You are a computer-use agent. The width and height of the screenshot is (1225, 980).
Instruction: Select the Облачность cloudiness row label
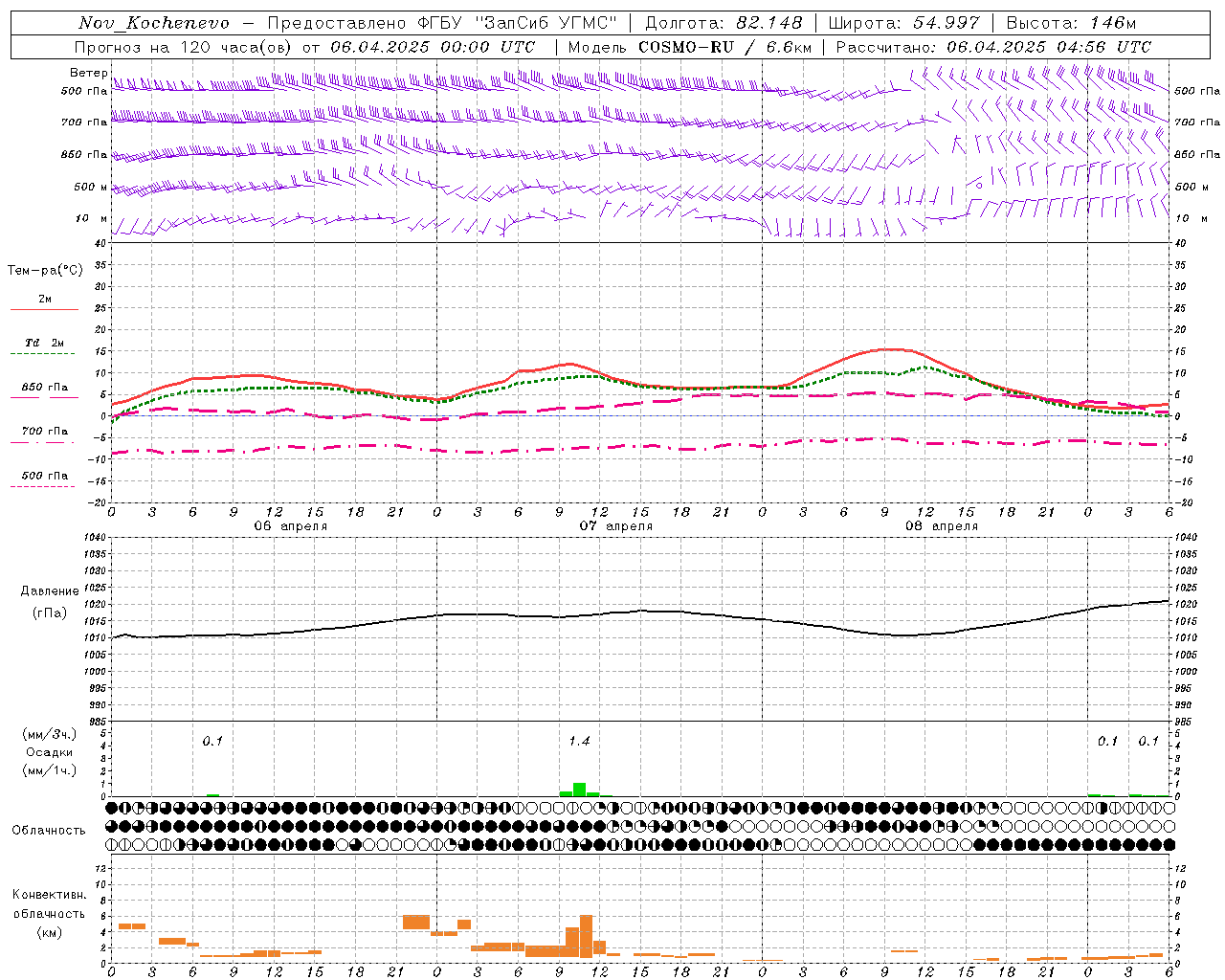[x=49, y=830]
